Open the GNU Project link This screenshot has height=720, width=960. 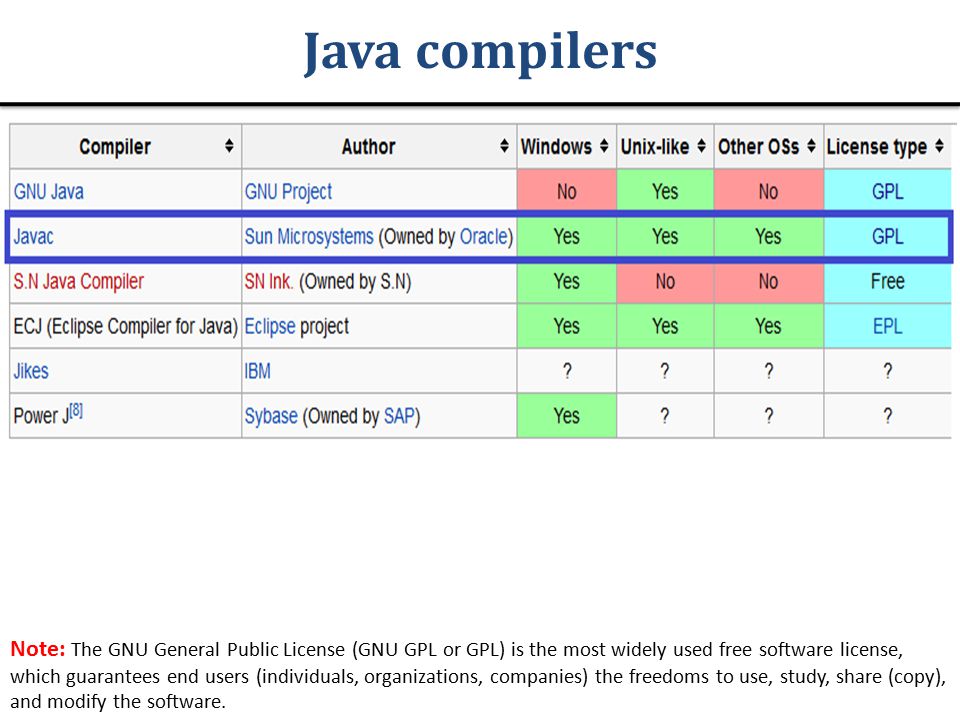pyautogui.click(x=288, y=192)
